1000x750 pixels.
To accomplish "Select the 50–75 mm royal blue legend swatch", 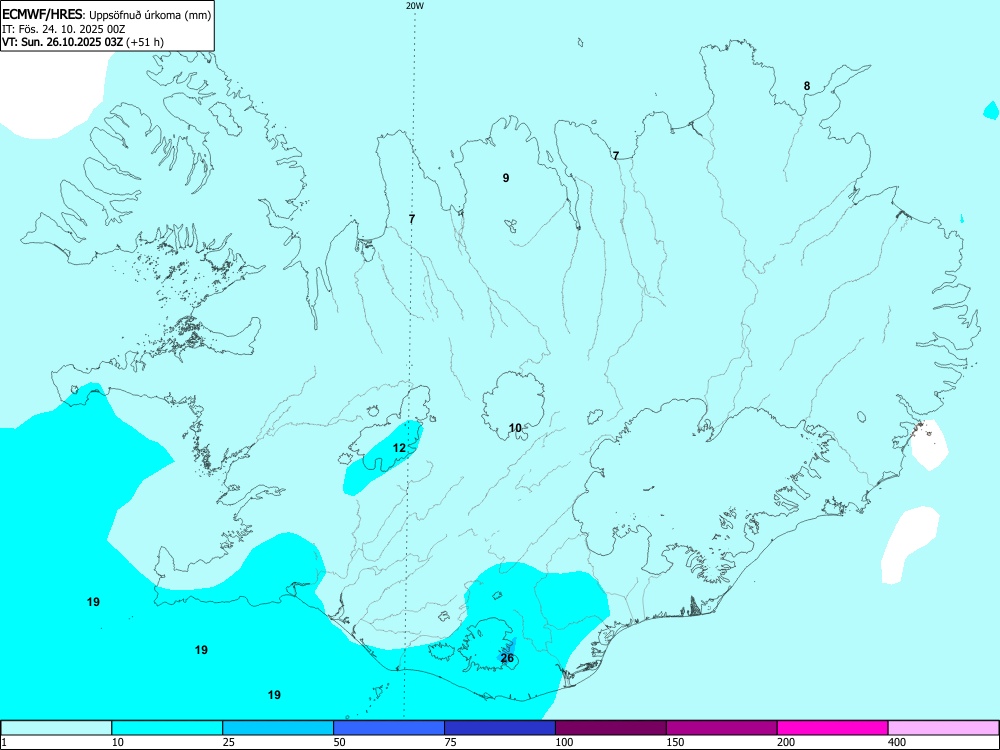I will point(389,728).
